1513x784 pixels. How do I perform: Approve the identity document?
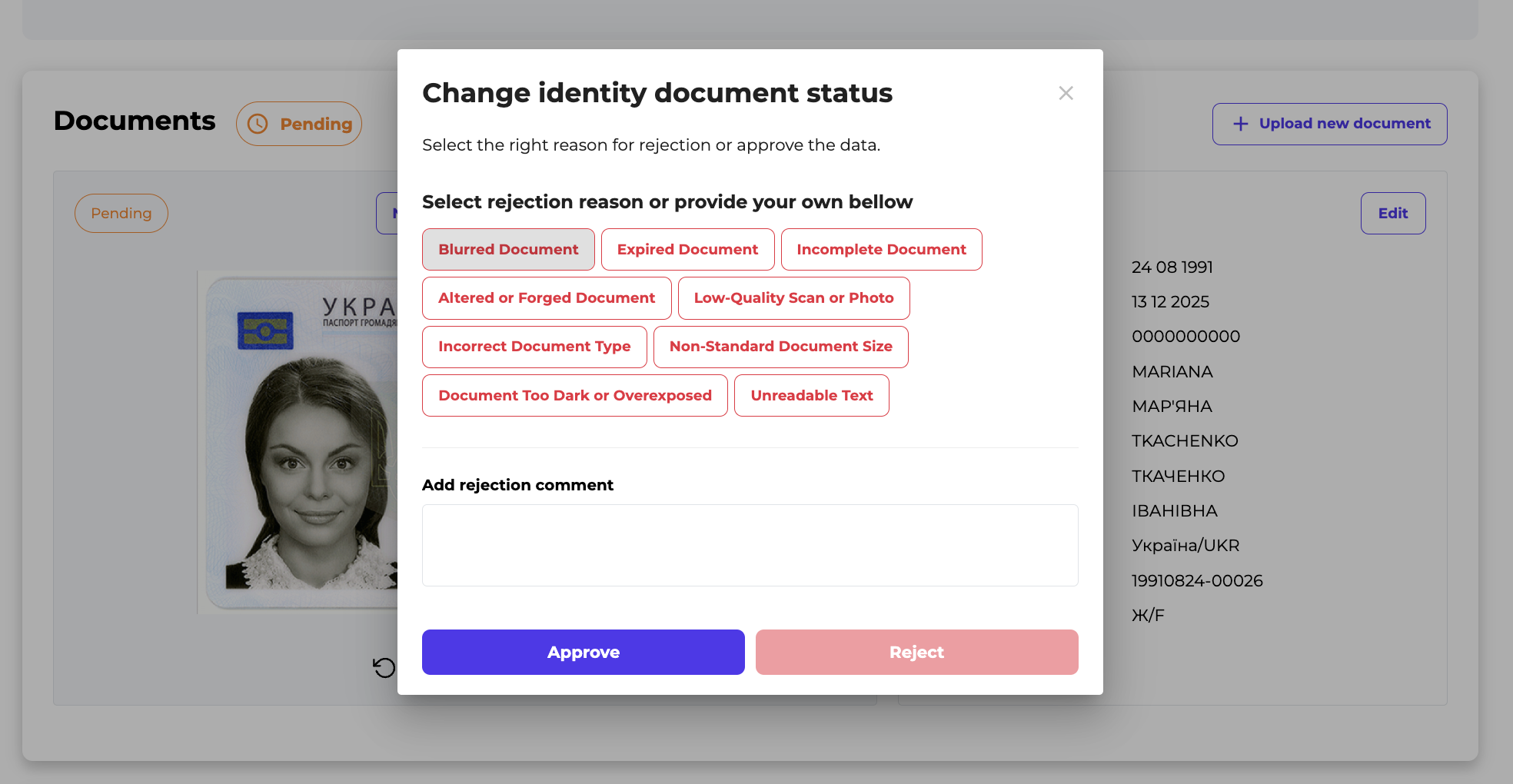click(x=583, y=653)
